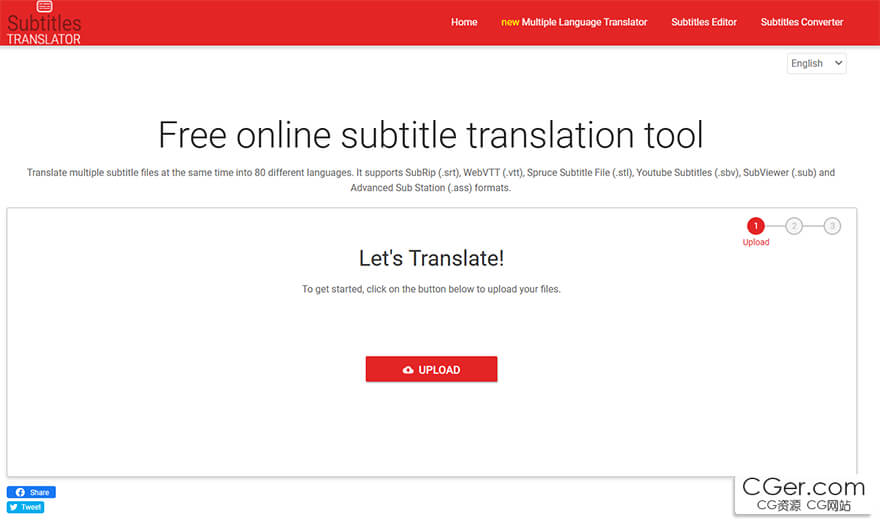
Task: Open the Subtitles Editor menu item
Action: [x=704, y=22]
